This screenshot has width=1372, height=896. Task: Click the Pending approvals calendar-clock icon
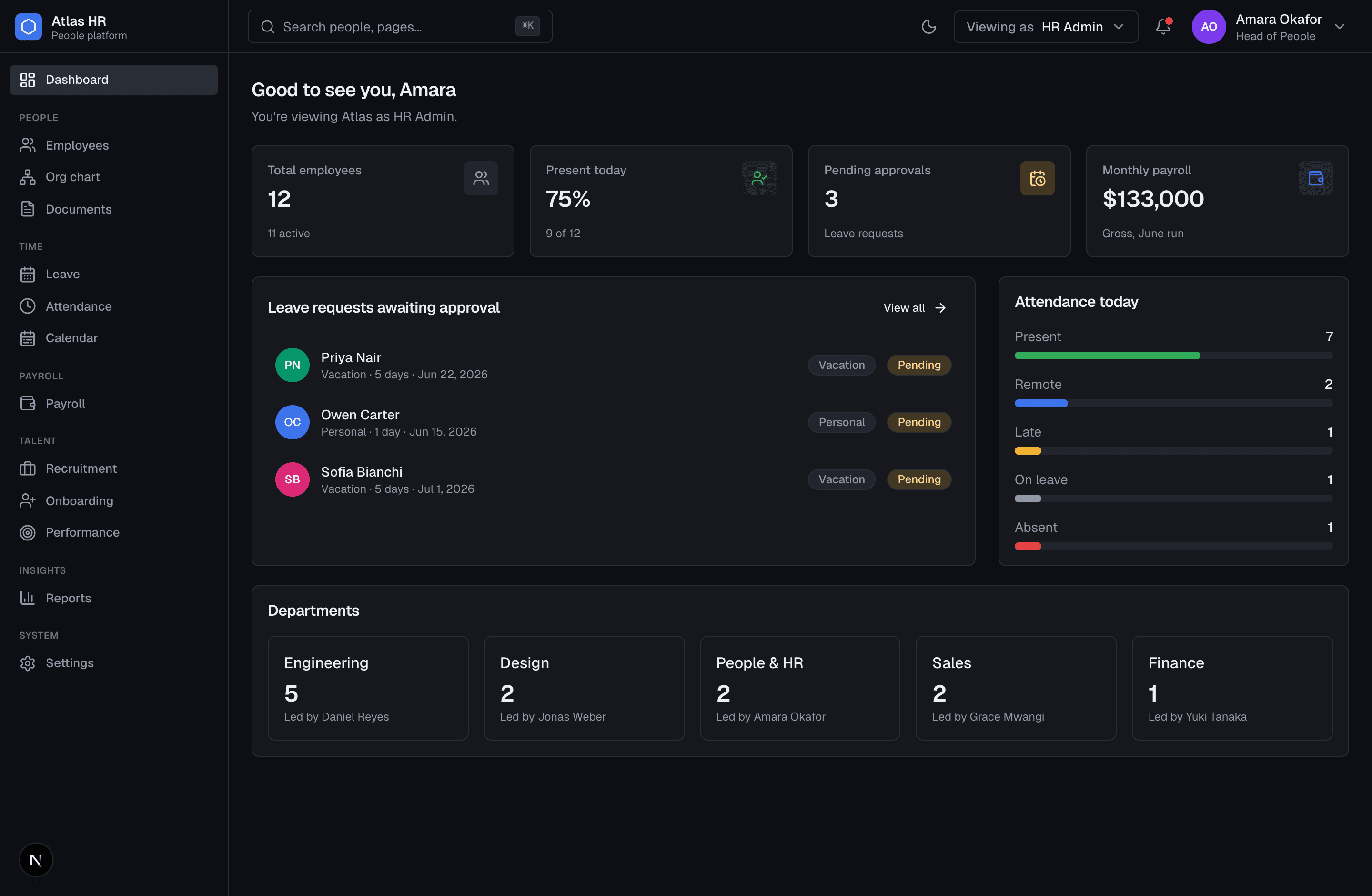click(x=1037, y=178)
